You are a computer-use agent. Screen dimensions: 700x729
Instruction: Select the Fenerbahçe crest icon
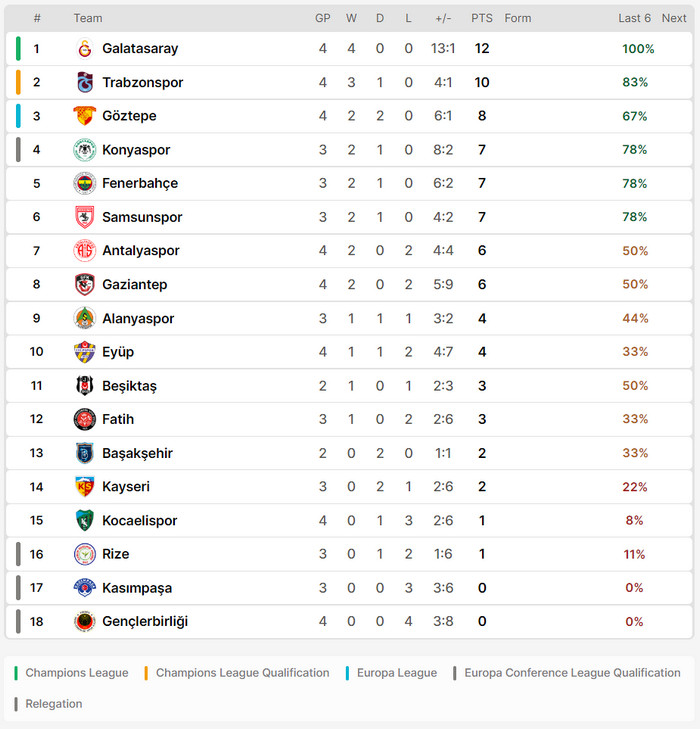point(85,183)
